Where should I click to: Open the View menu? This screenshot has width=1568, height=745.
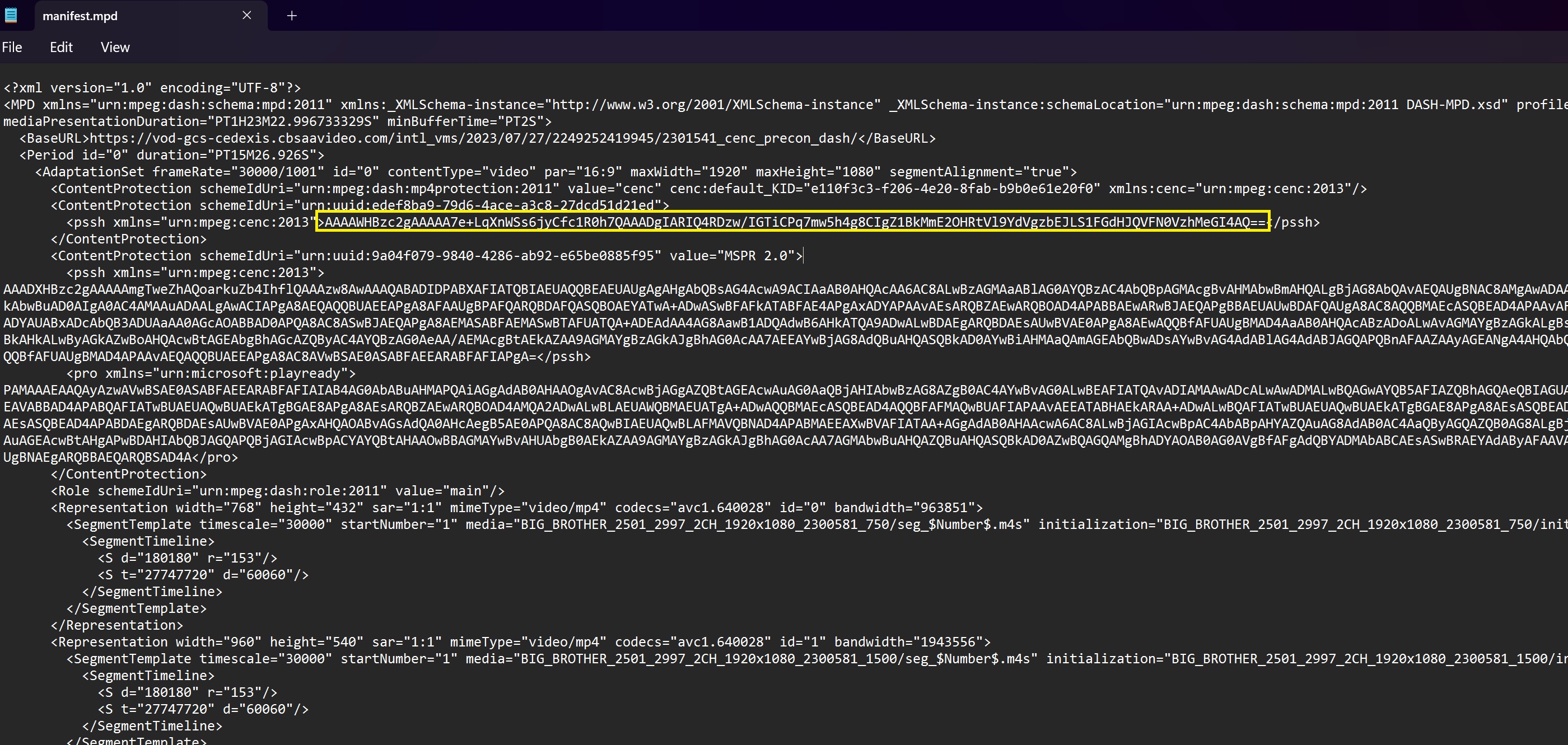(115, 48)
